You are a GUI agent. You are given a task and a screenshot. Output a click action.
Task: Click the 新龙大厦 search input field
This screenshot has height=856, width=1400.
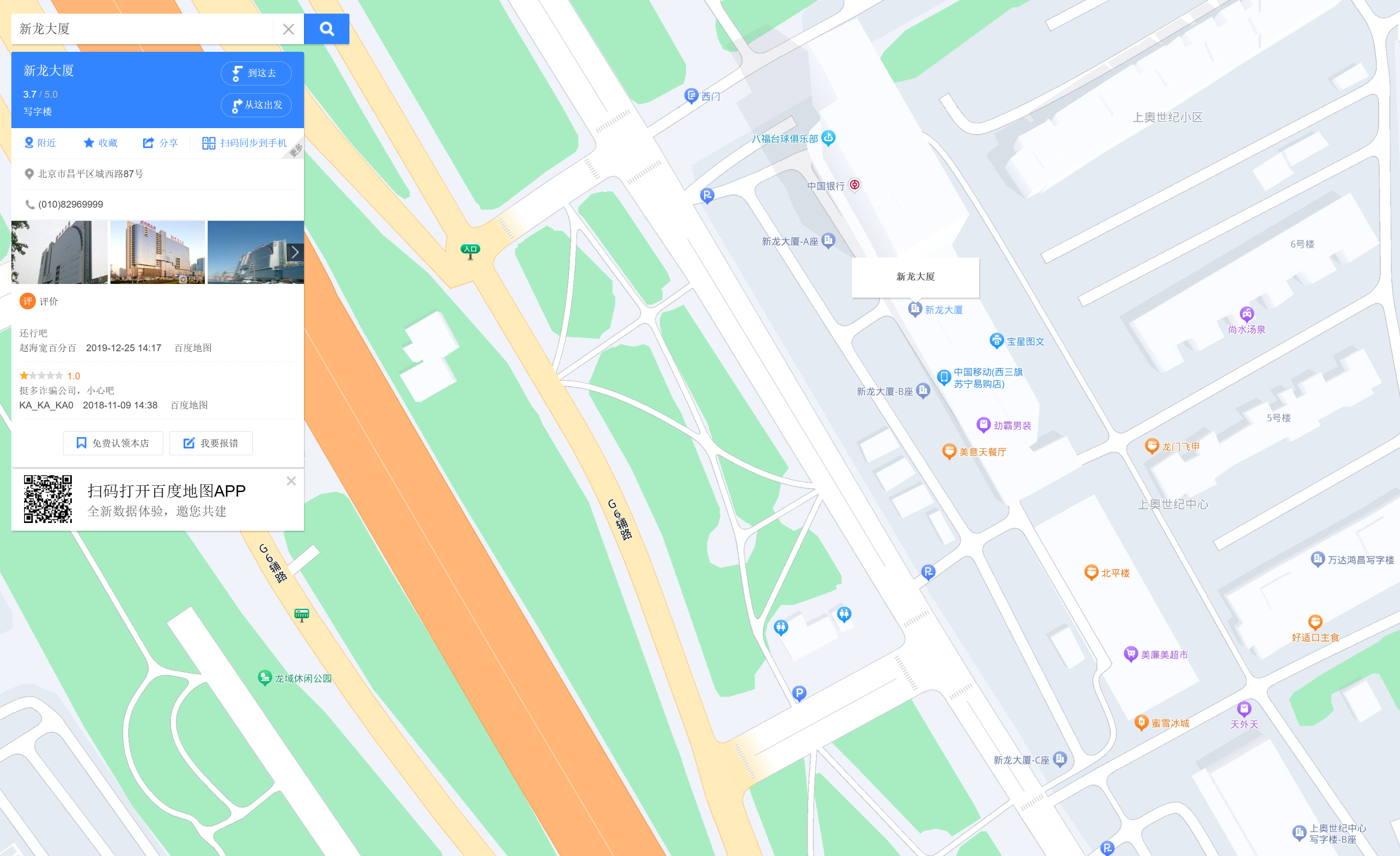click(x=142, y=29)
